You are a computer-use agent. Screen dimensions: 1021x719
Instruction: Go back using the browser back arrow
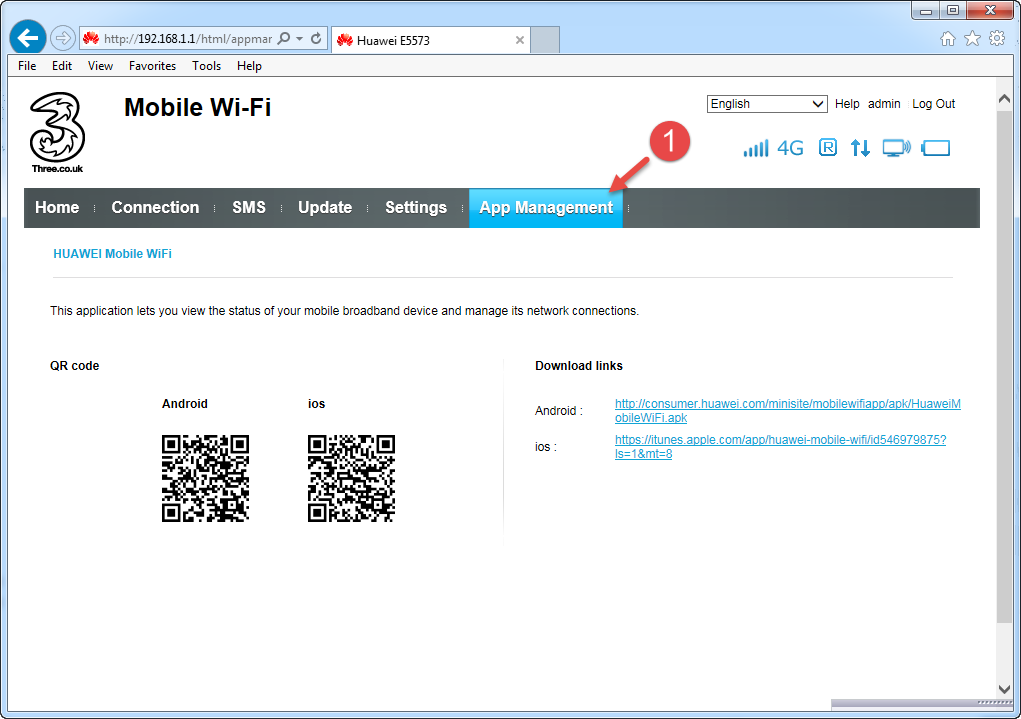click(x=27, y=38)
